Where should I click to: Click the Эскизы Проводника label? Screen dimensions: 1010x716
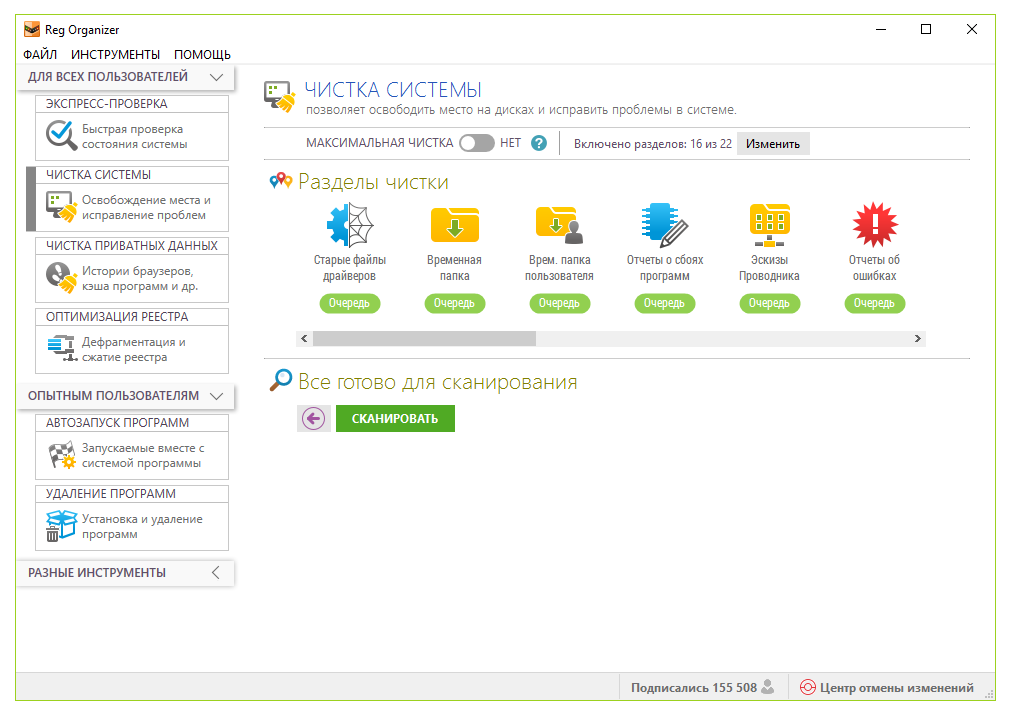point(770,268)
